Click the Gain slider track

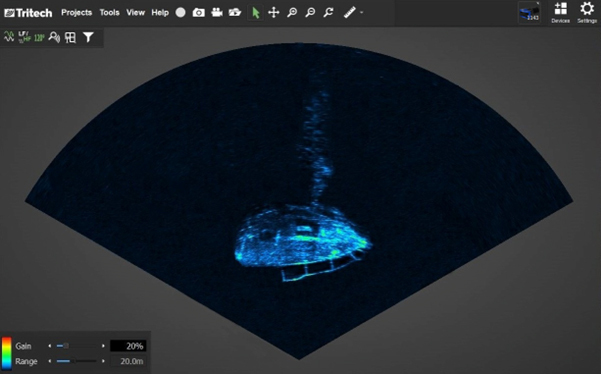click(76, 346)
